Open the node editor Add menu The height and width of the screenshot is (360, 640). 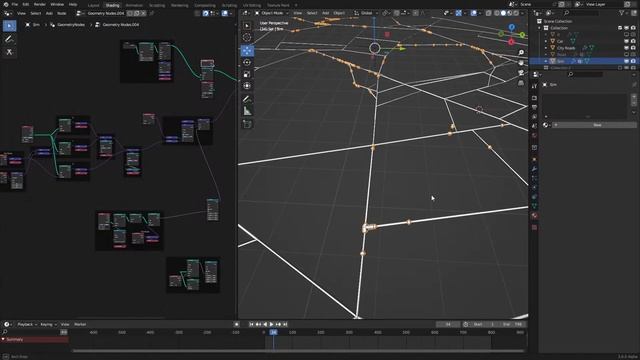[x=49, y=13]
